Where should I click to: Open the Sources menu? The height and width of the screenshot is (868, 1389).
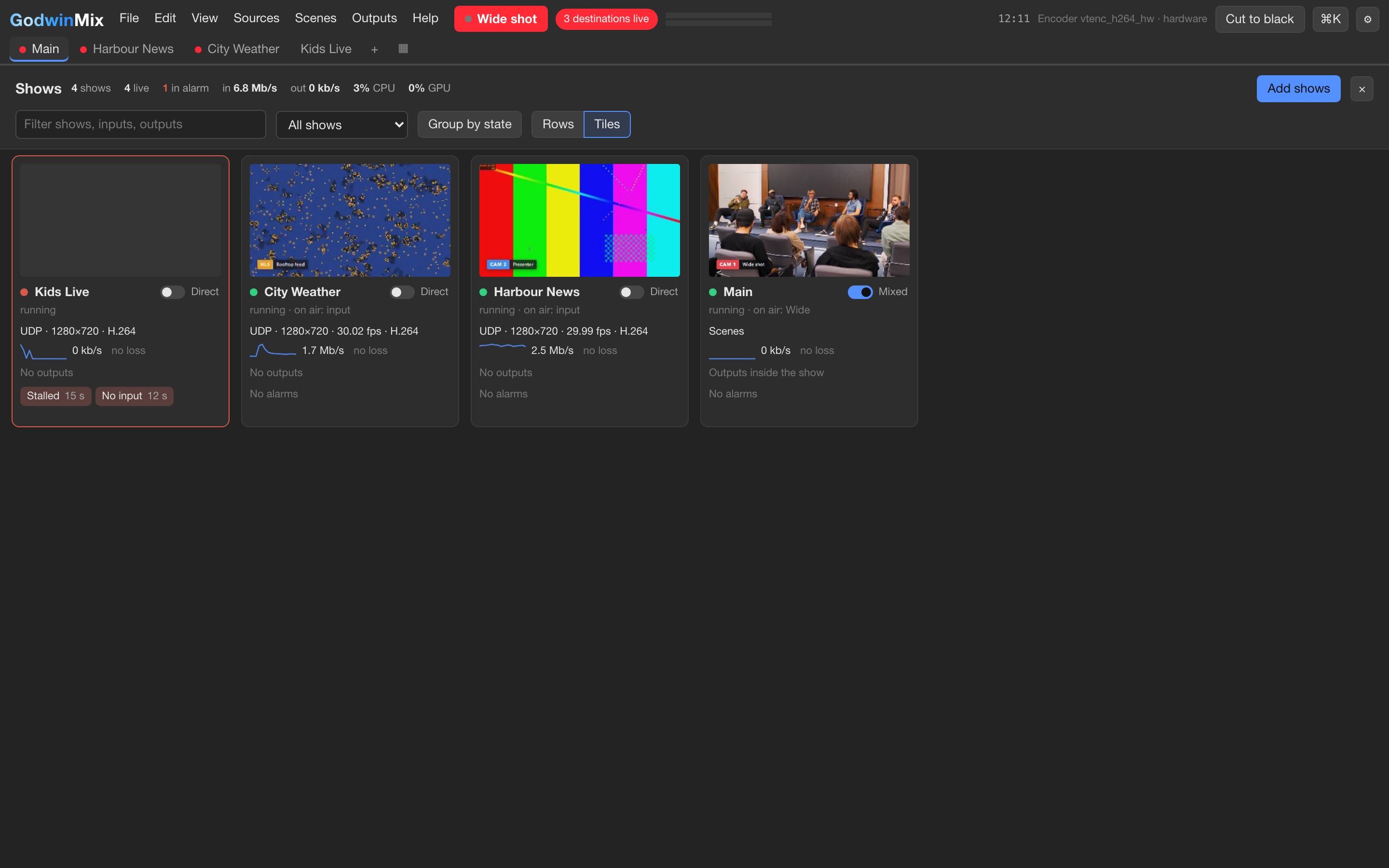click(256, 18)
